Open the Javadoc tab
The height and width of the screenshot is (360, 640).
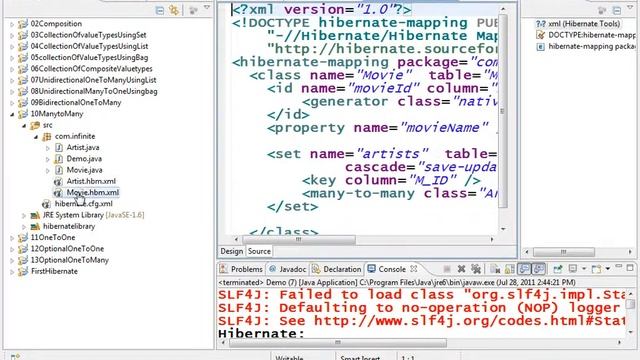pos(287,269)
